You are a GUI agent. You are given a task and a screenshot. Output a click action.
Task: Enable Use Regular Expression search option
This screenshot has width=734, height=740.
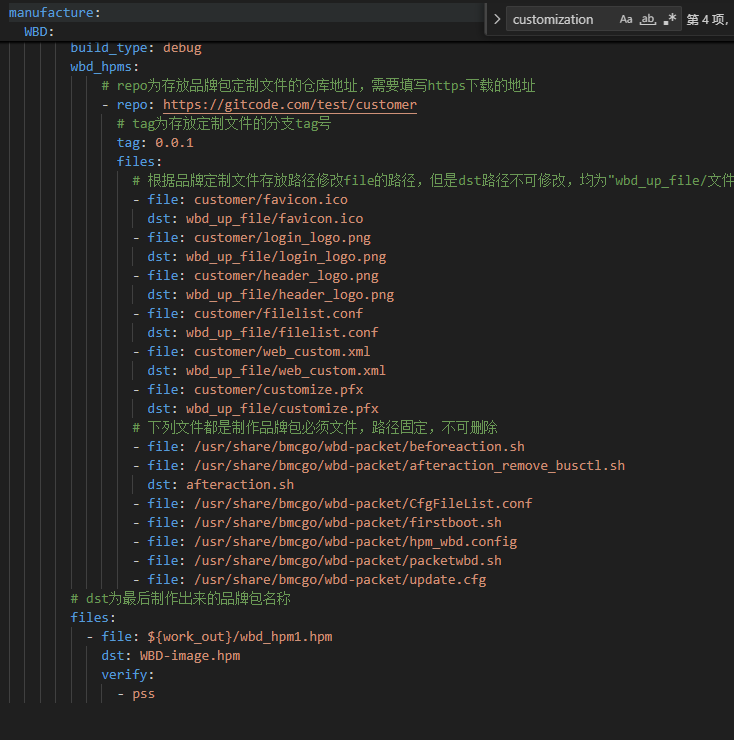pos(670,19)
